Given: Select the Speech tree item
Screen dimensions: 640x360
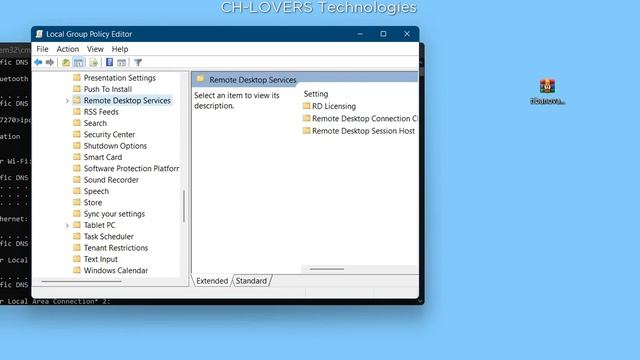Looking at the screenshot, I should pos(96,191).
